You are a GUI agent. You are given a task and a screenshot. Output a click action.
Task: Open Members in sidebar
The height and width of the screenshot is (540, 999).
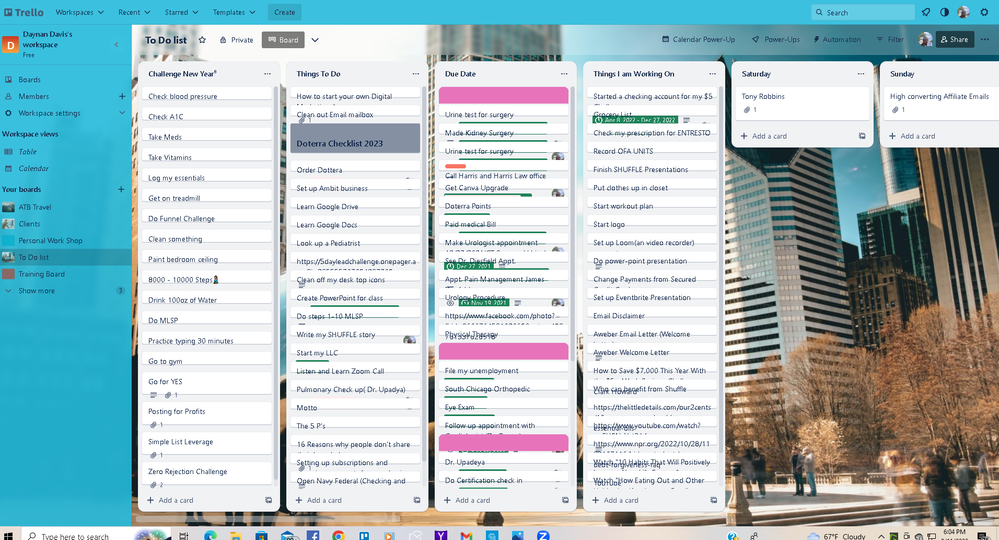point(34,97)
